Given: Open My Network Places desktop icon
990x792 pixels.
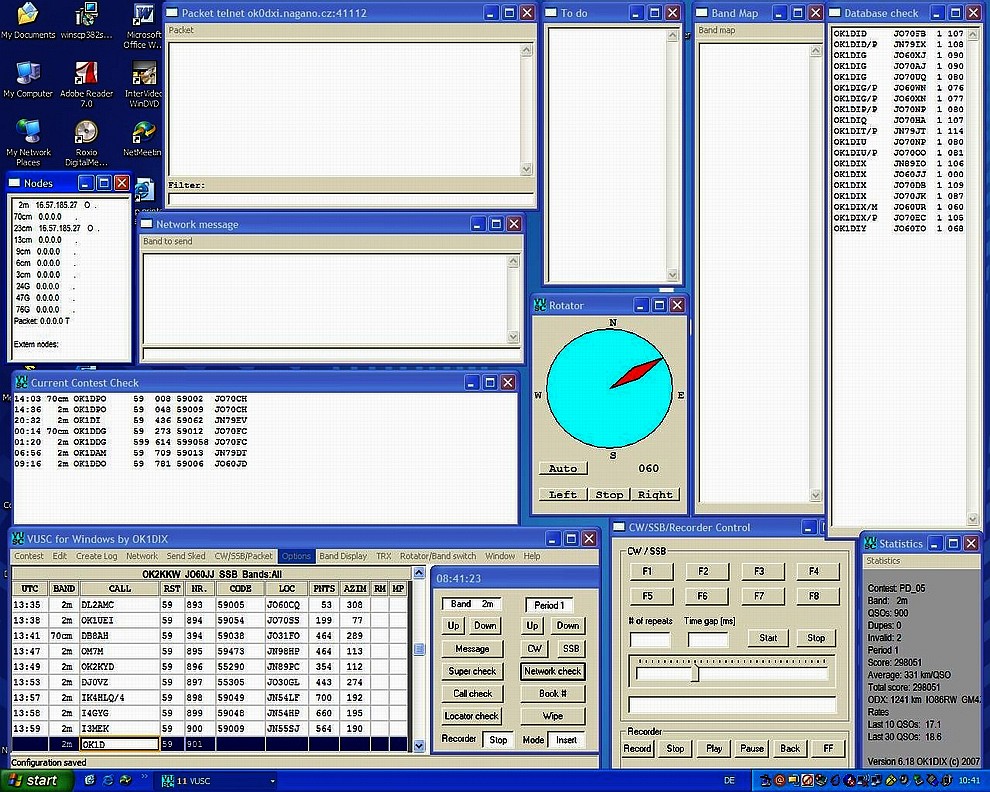Looking at the screenshot, I should pyautogui.click(x=28, y=142).
